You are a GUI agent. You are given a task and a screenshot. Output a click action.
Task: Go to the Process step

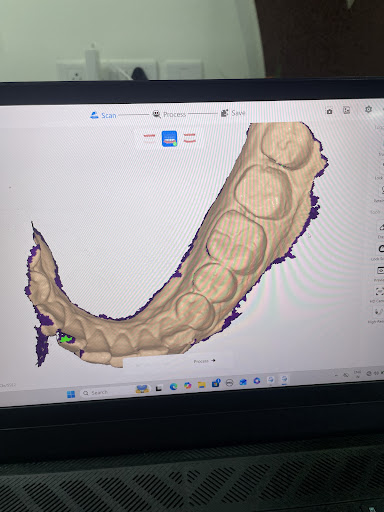pos(169,114)
